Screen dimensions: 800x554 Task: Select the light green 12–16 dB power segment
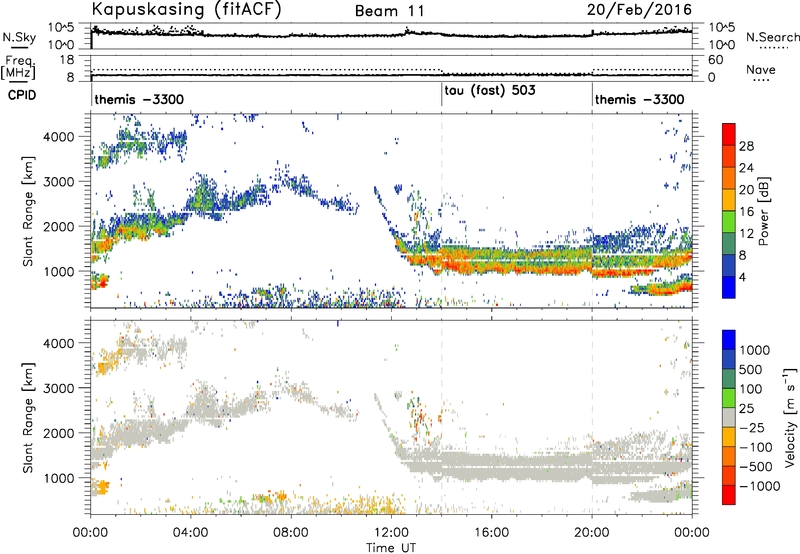729,222
